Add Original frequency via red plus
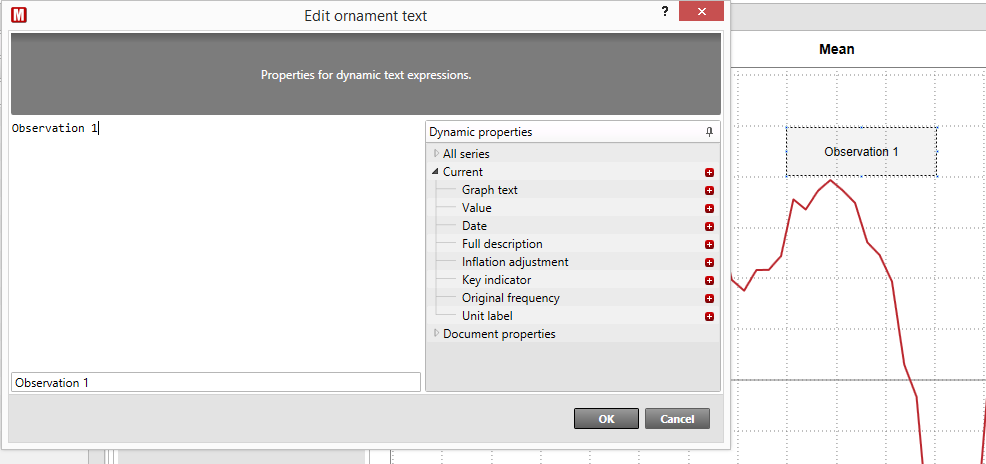The height and width of the screenshot is (464, 986). pos(709,299)
